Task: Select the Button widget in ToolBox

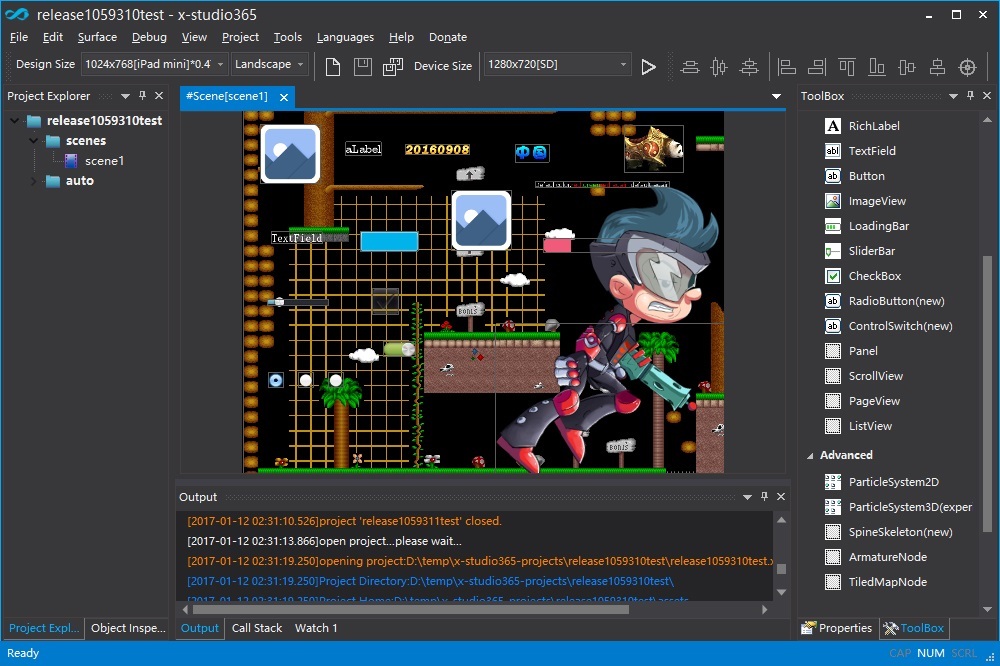Action: [866, 175]
